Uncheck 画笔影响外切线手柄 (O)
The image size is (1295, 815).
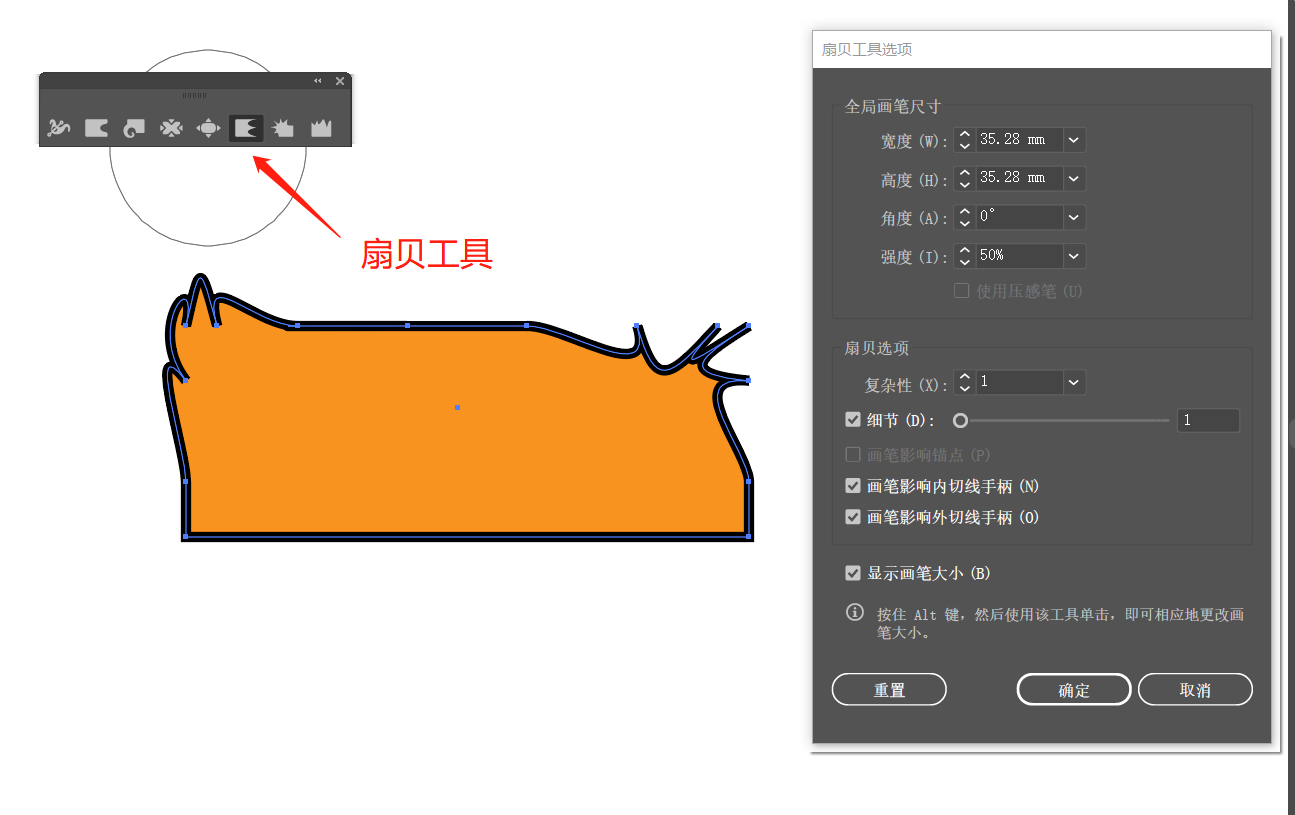pyautogui.click(x=853, y=517)
